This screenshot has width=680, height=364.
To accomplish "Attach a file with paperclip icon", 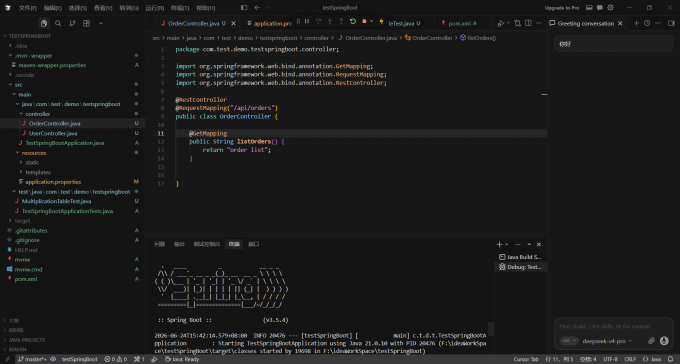I will click(x=651, y=341).
